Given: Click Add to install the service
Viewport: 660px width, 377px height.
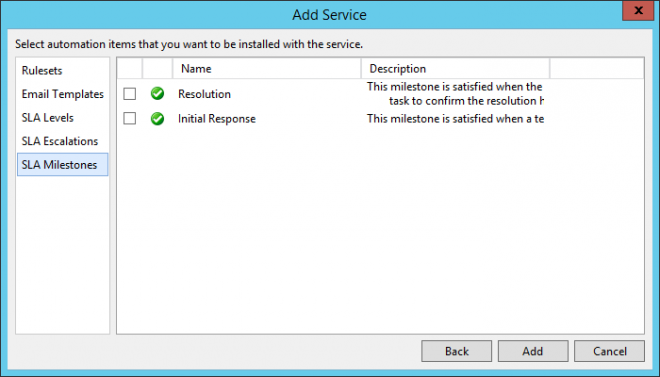Looking at the screenshot, I should point(533,351).
